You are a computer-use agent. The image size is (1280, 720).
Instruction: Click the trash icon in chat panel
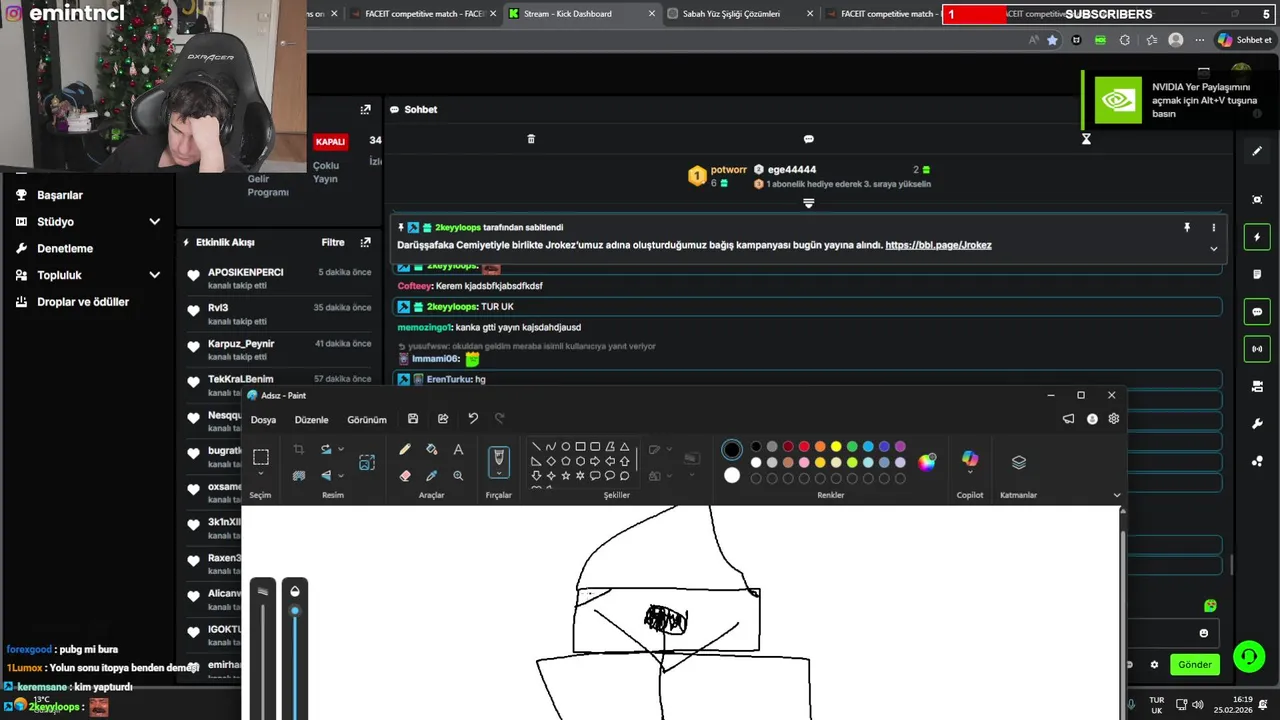531,139
